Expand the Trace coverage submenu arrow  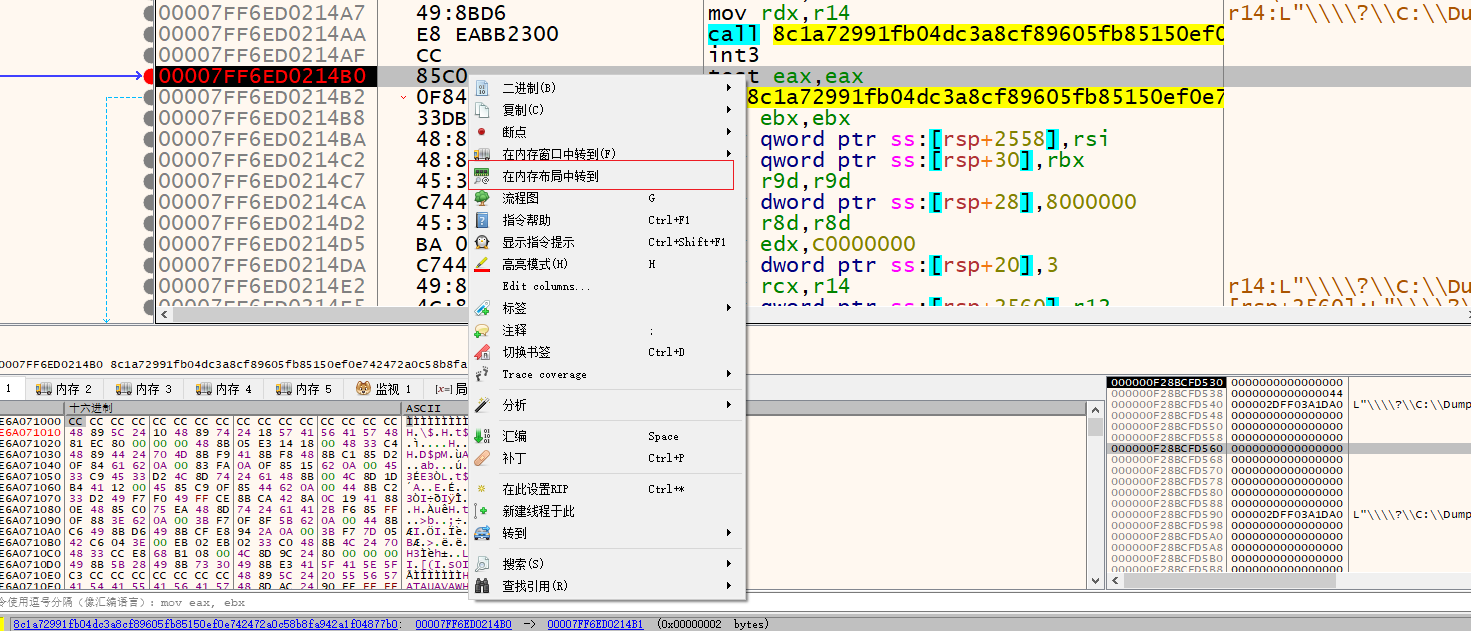(x=729, y=374)
